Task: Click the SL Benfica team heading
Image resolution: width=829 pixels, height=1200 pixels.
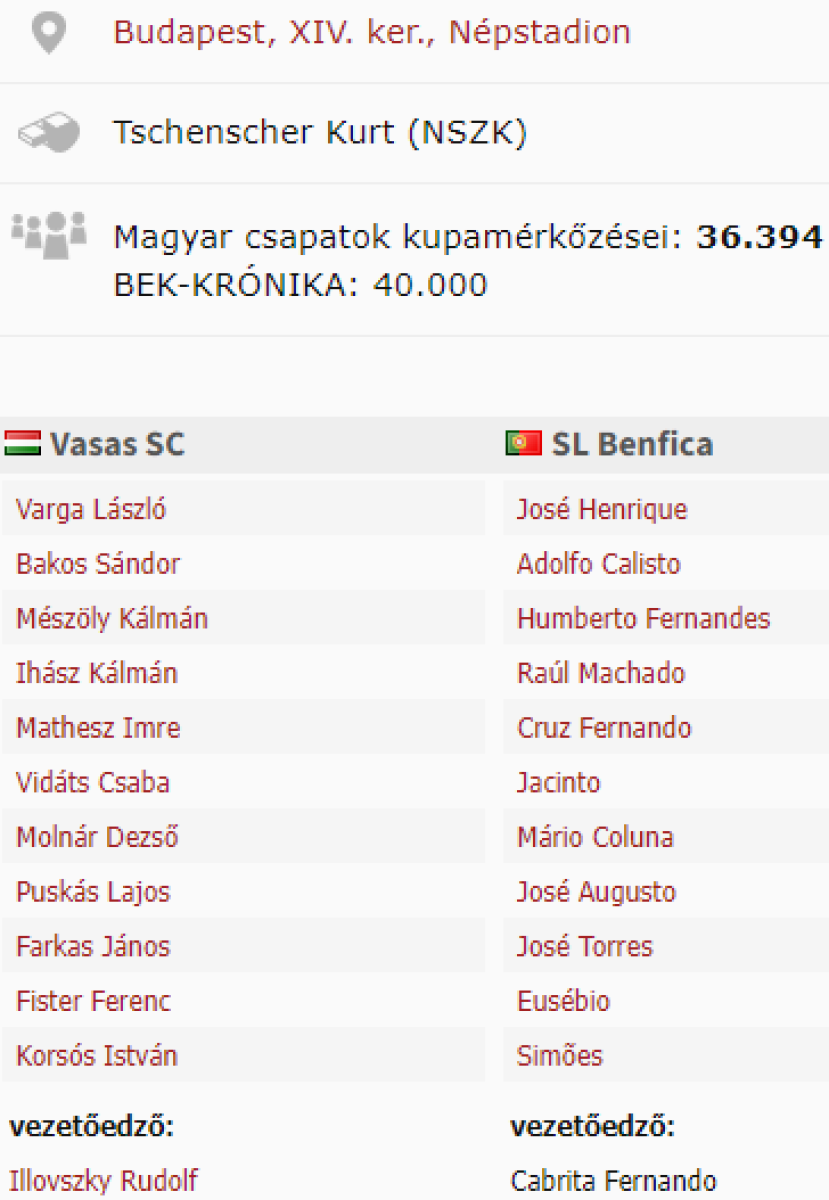Action: 632,444
